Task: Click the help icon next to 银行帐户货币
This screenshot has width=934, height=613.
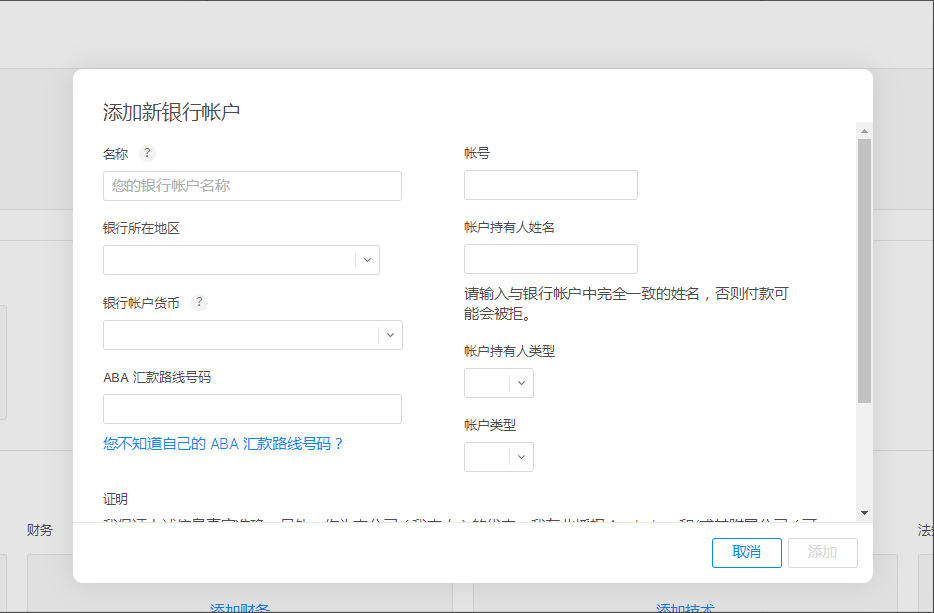Action: coord(199,302)
